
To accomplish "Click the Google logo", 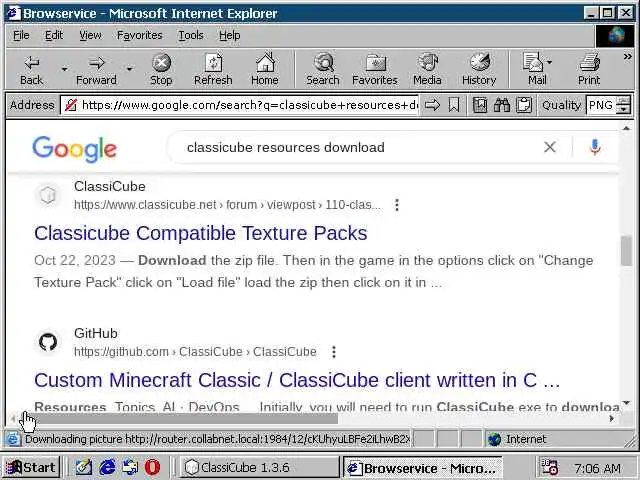I will tap(74, 149).
